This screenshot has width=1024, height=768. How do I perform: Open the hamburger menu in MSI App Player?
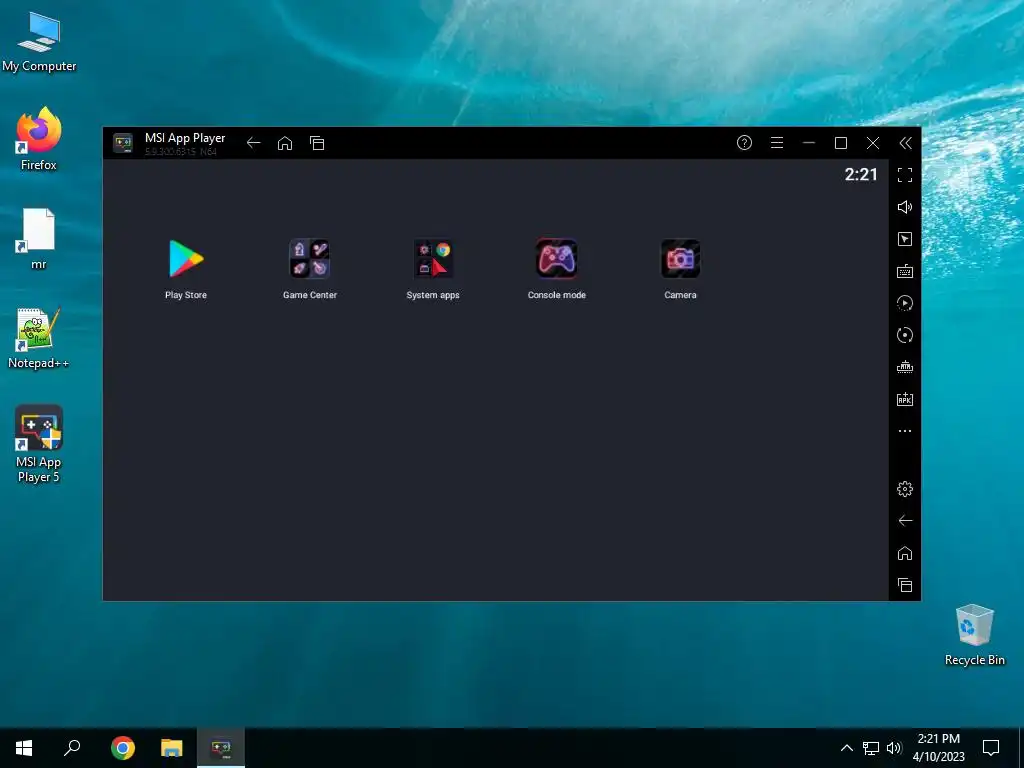tap(776, 142)
